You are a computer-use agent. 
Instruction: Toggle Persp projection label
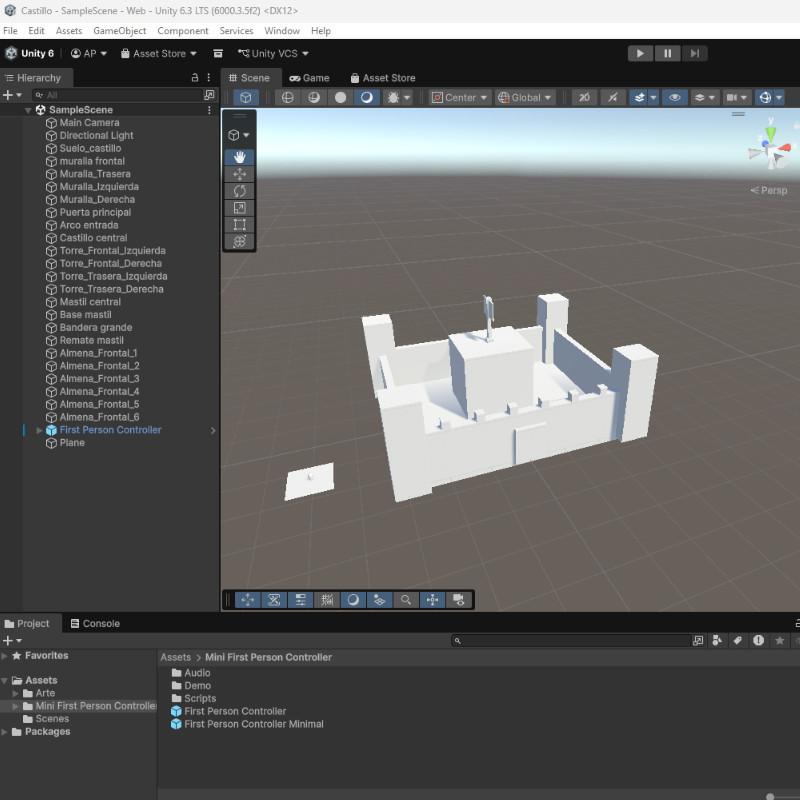[769, 190]
